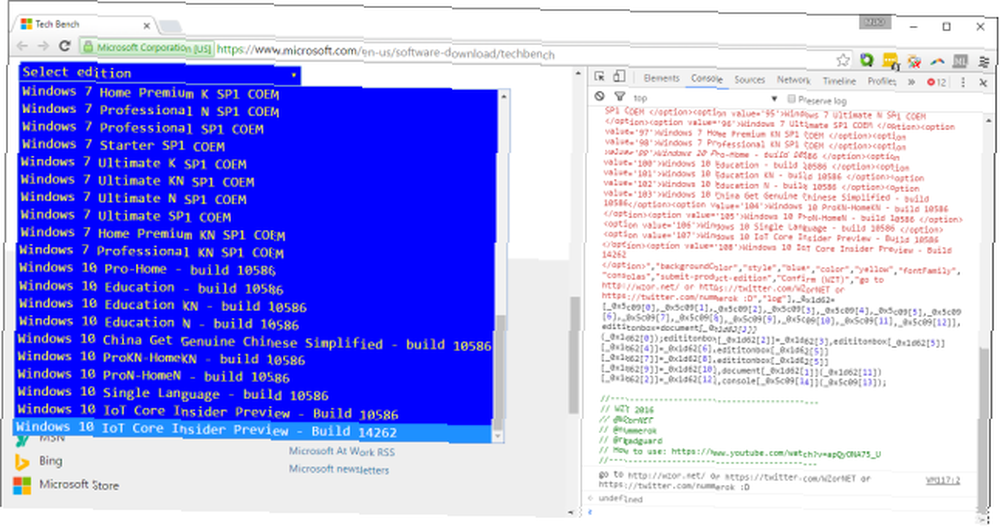
Task: Switch to the Profiles tab
Action: 881,81
